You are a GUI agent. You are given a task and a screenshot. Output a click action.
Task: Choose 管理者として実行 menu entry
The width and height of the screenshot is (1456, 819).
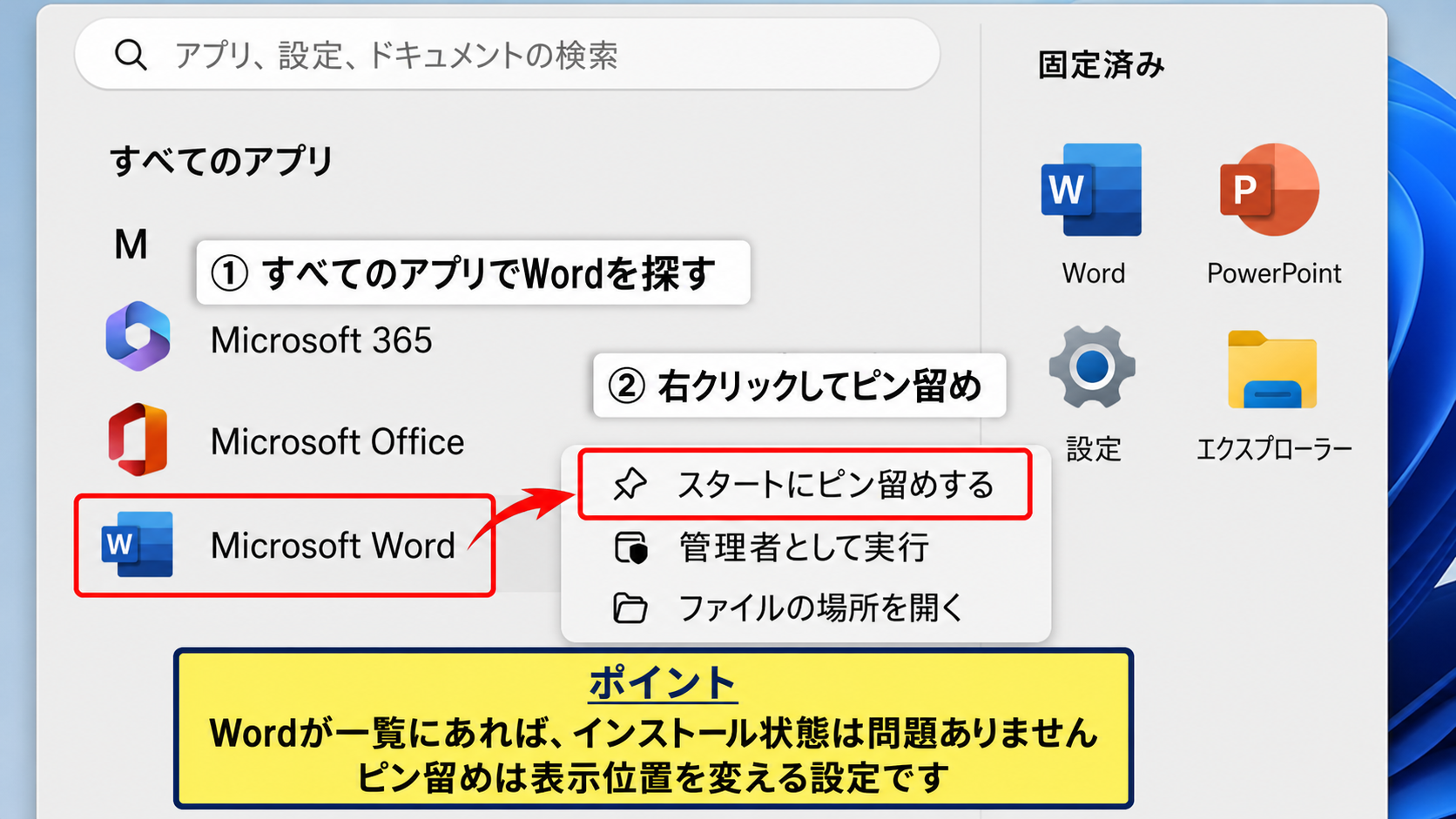[806, 548]
